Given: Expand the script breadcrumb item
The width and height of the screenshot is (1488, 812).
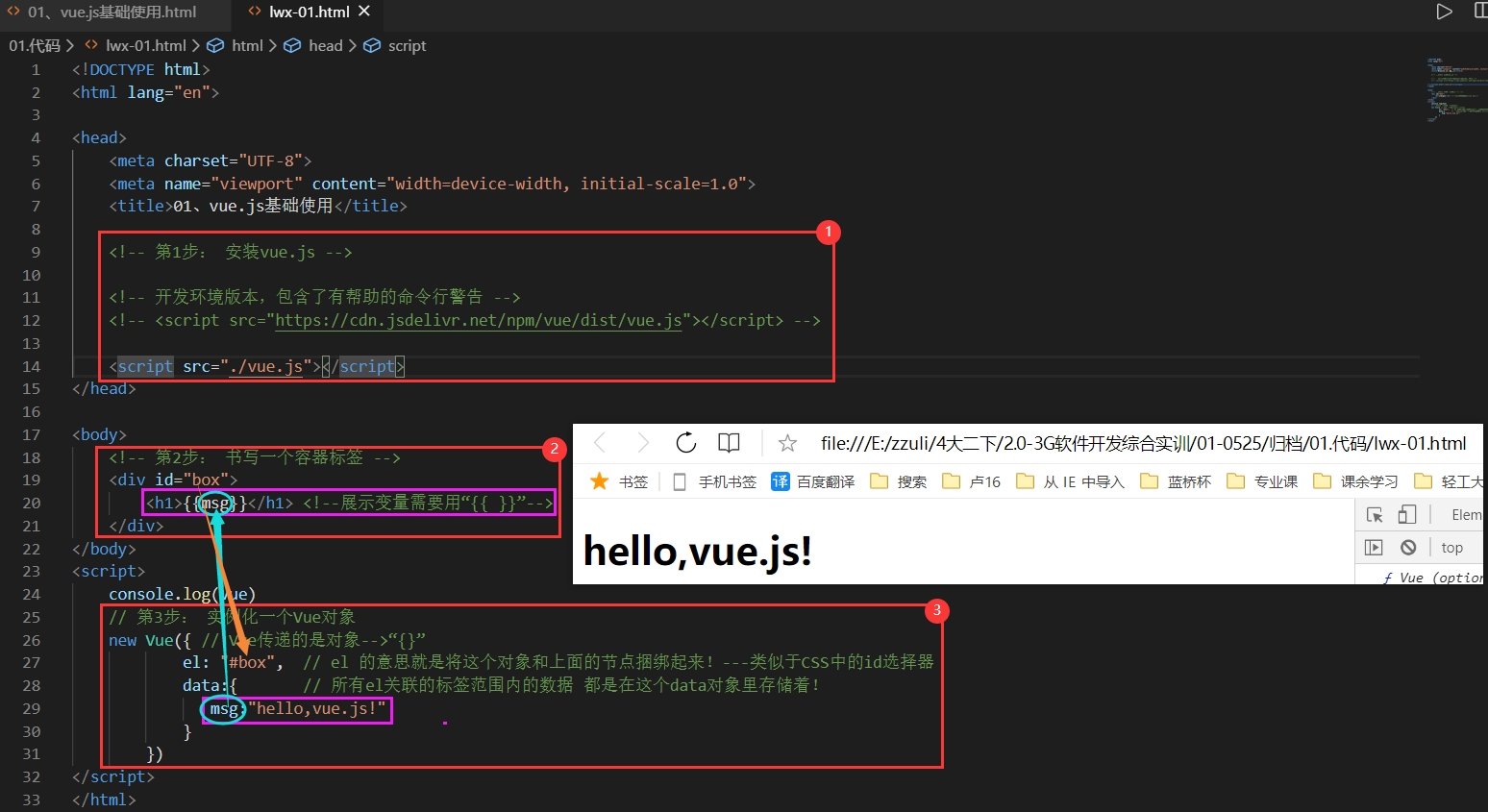Looking at the screenshot, I should [406, 45].
